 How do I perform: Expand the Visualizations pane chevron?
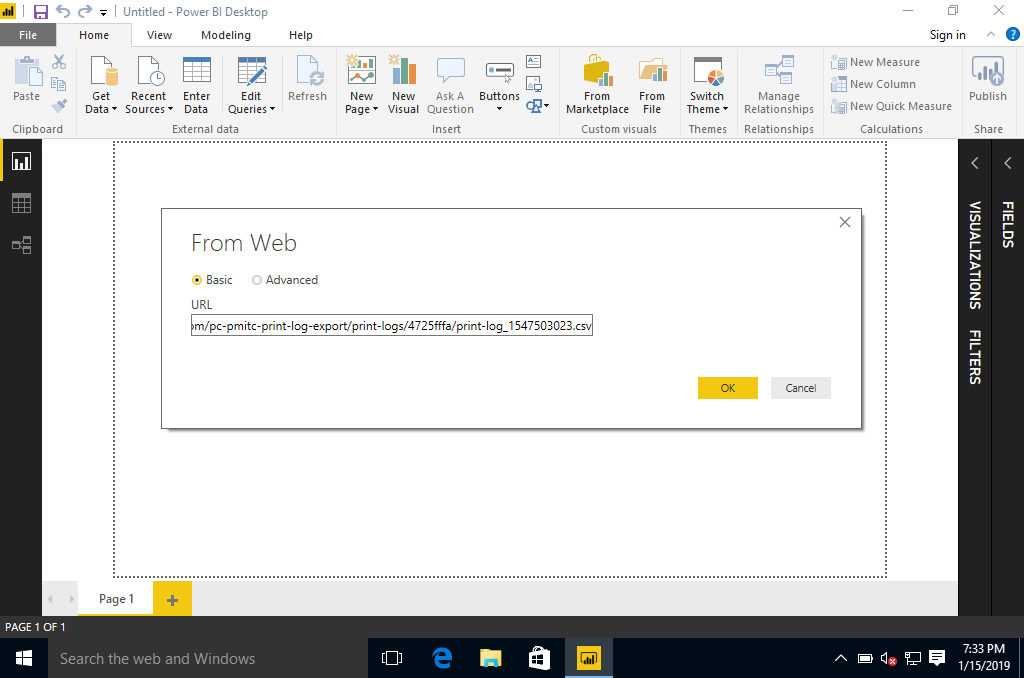coord(975,163)
